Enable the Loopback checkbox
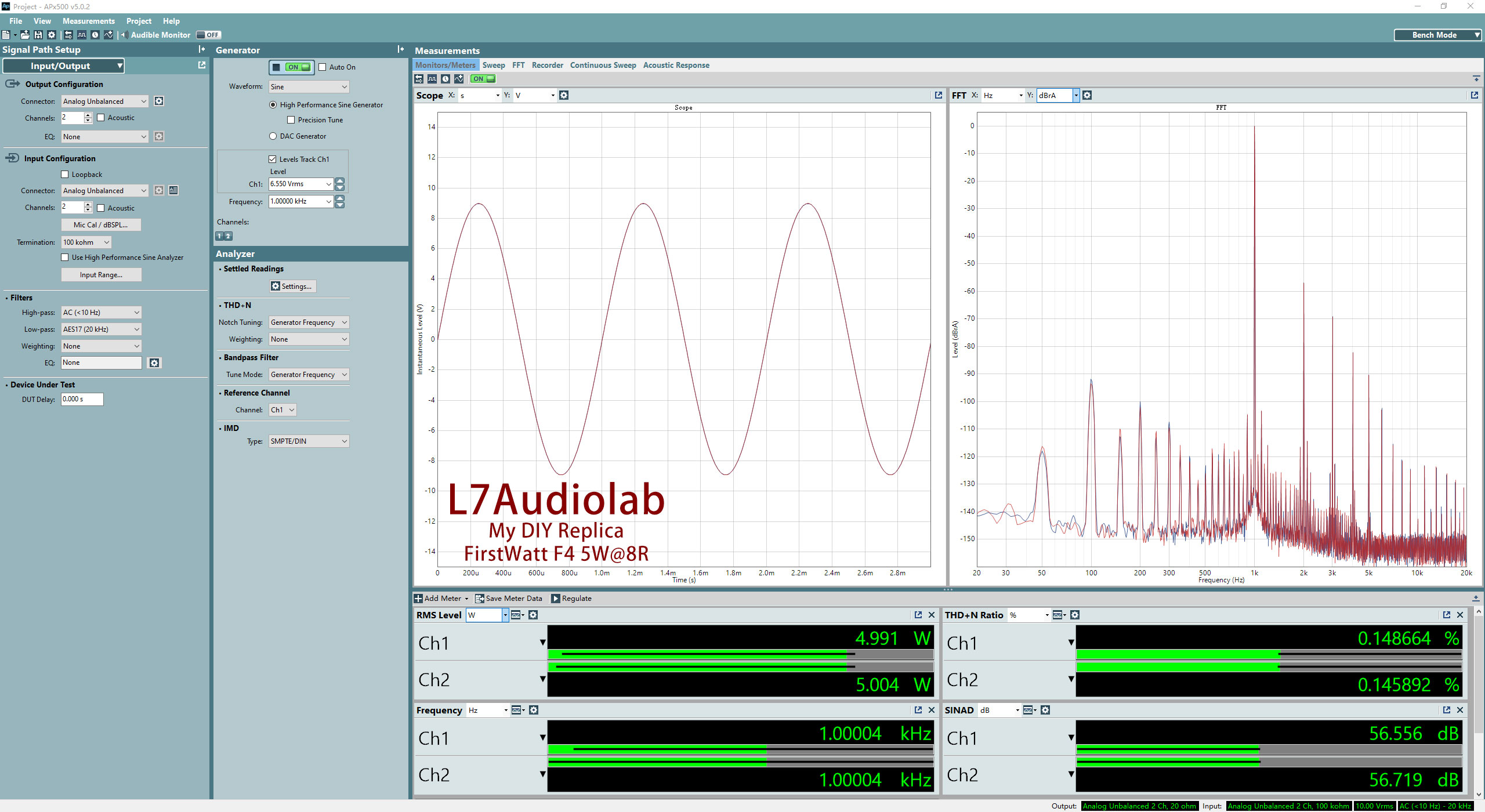Image resolution: width=1485 pixels, height=812 pixels. (x=65, y=175)
